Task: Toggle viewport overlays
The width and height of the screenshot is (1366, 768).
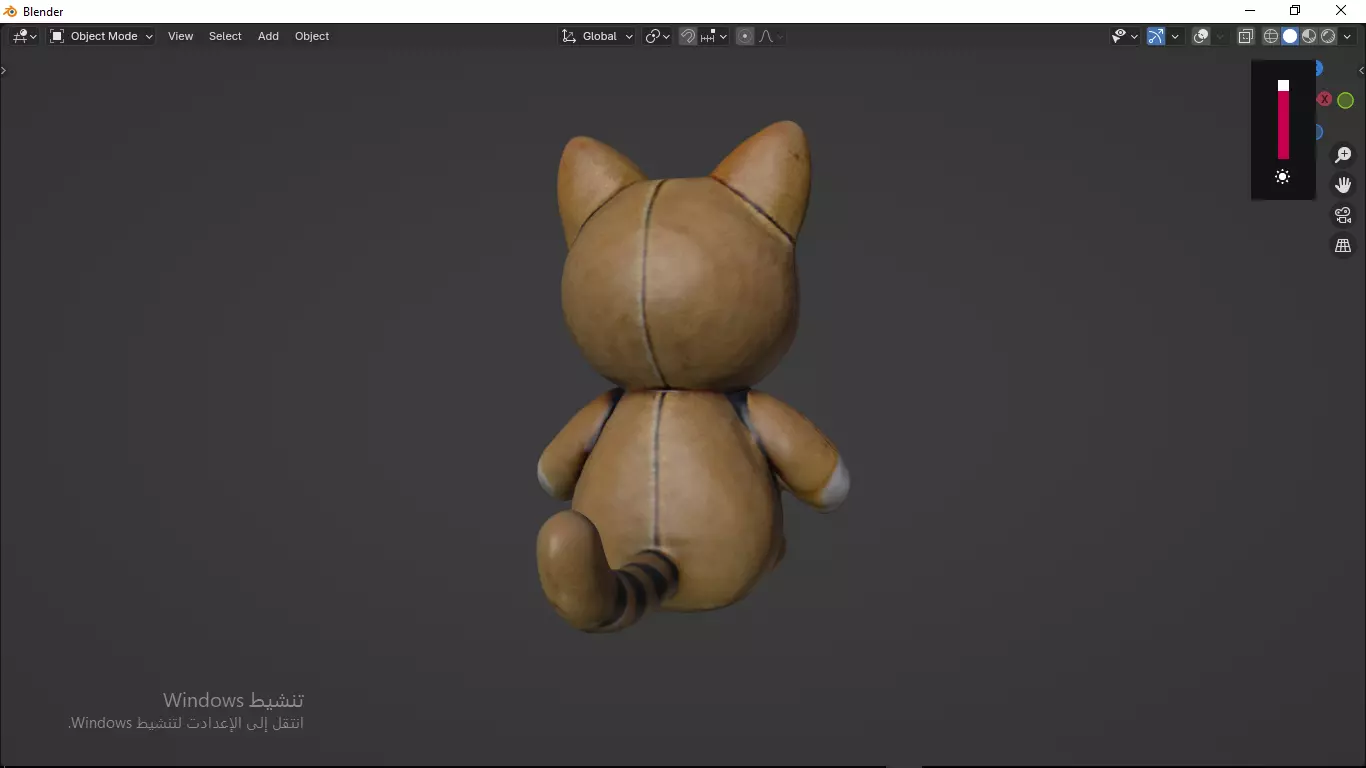Action: 1202,36
